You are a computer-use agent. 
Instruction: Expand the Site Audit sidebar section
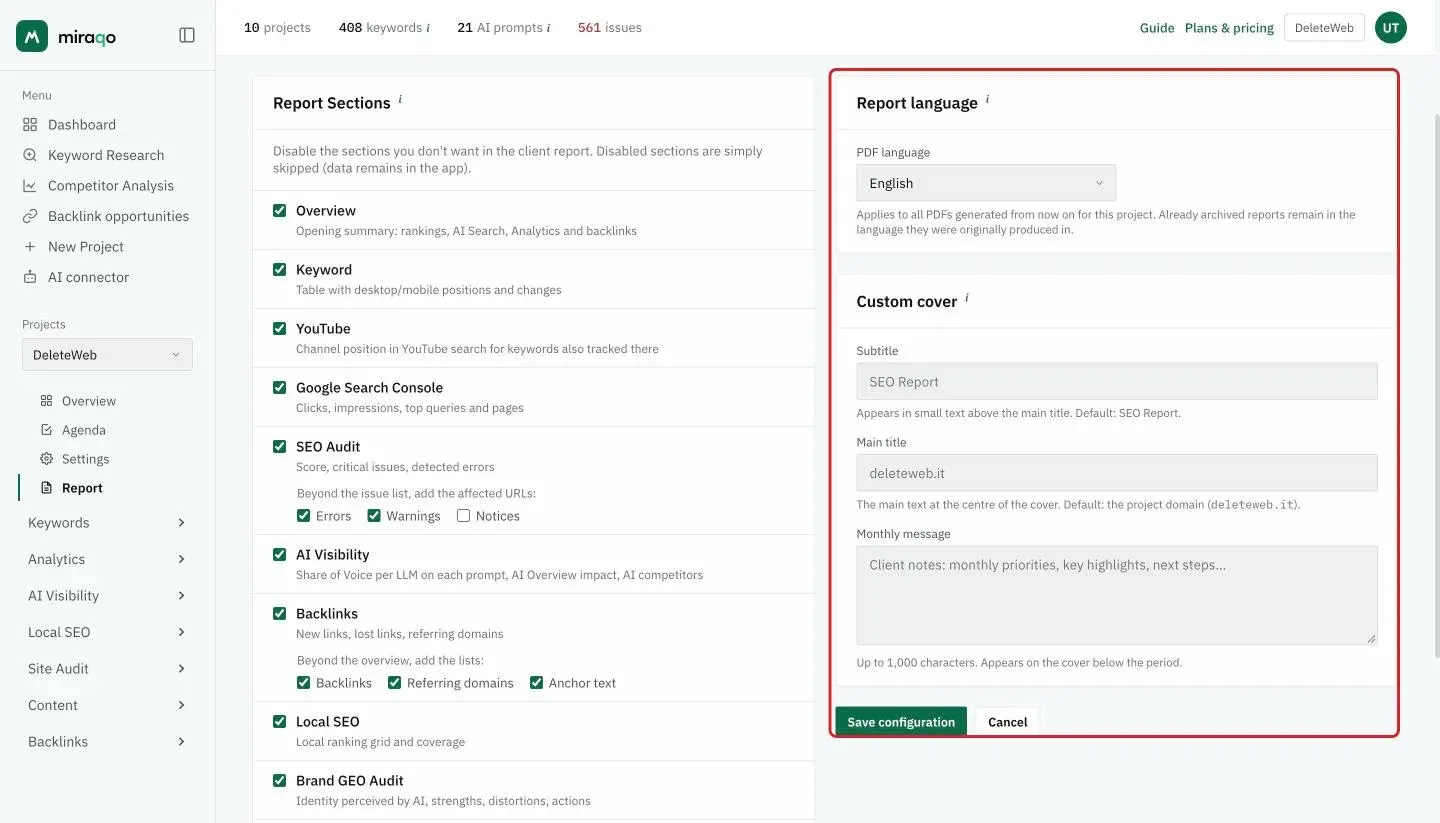(107, 669)
